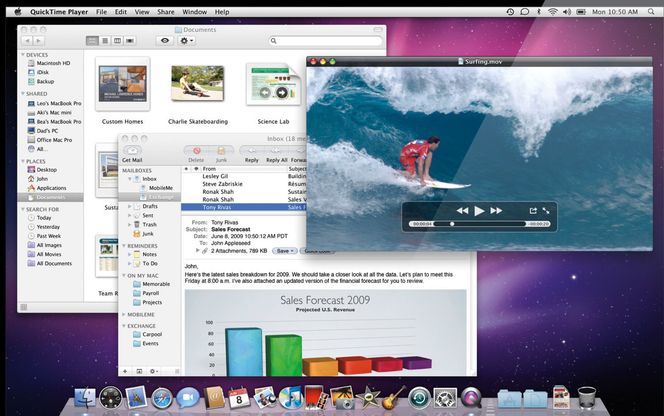Image resolution: width=664 pixels, height=416 pixels.
Task: Click Reply All in Mail toolbar
Action: point(276,151)
